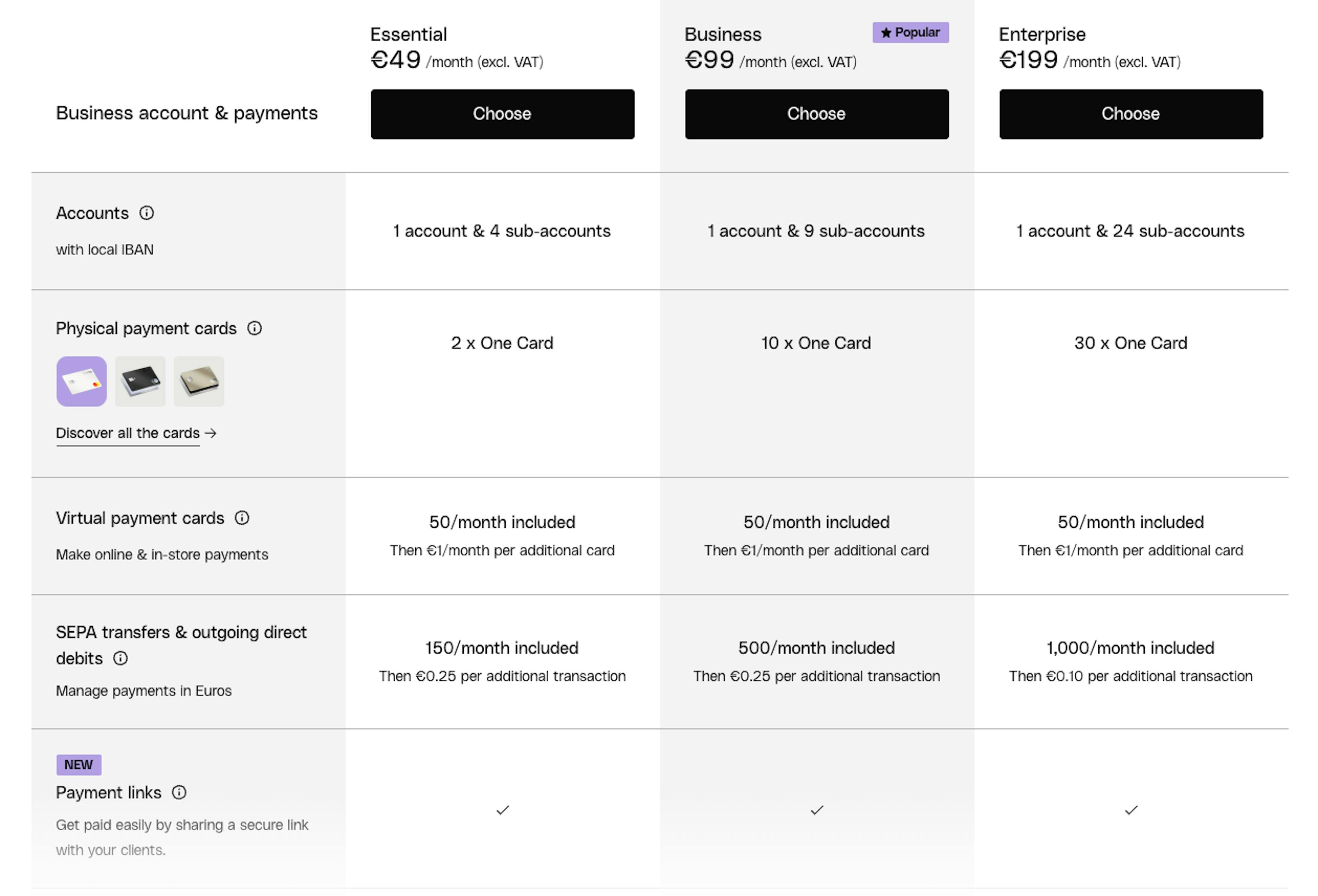This screenshot has width=1318, height=896.
Task: Open info icon beside Virtual payment cards
Action: click(242, 518)
